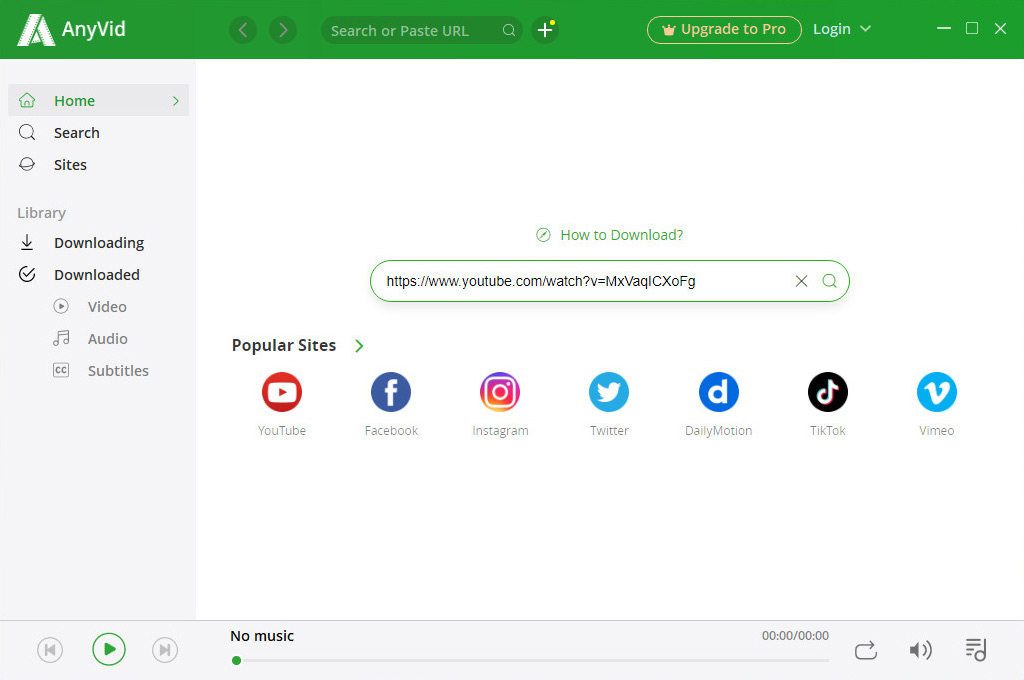Open the playlist queue icon
This screenshot has width=1024, height=680.
(x=976, y=650)
